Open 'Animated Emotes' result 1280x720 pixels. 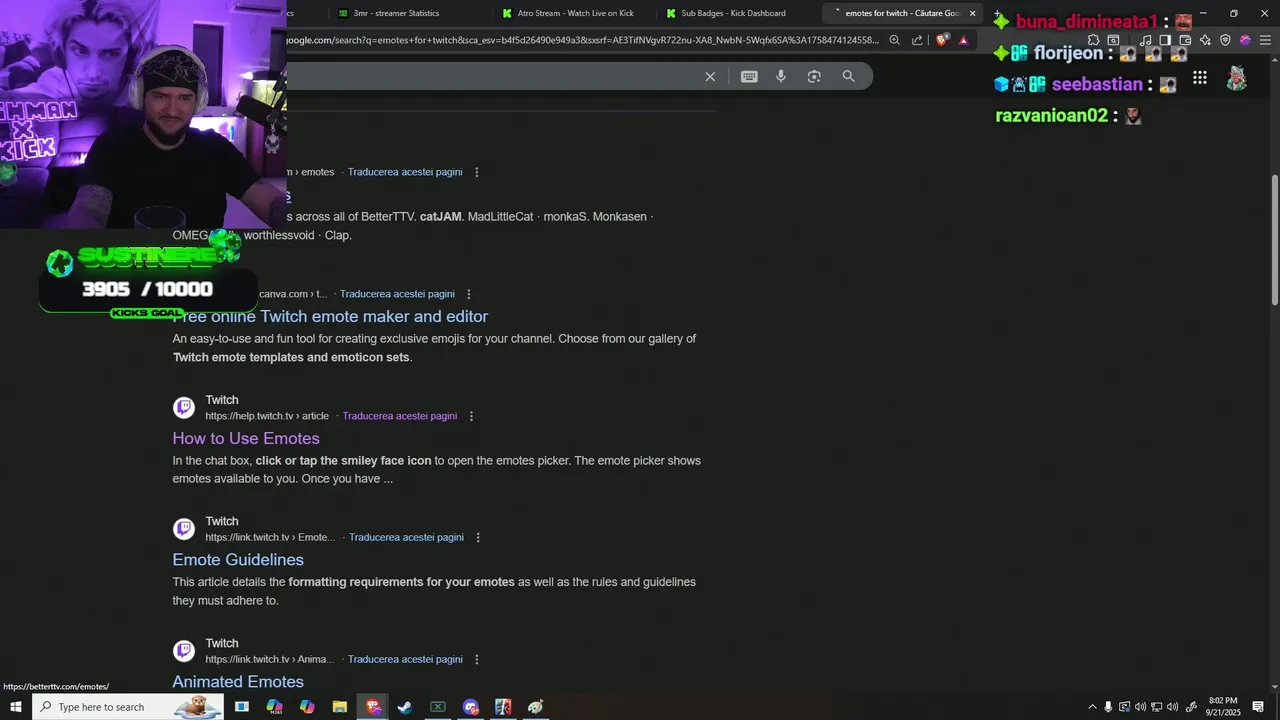coord(238,682)
